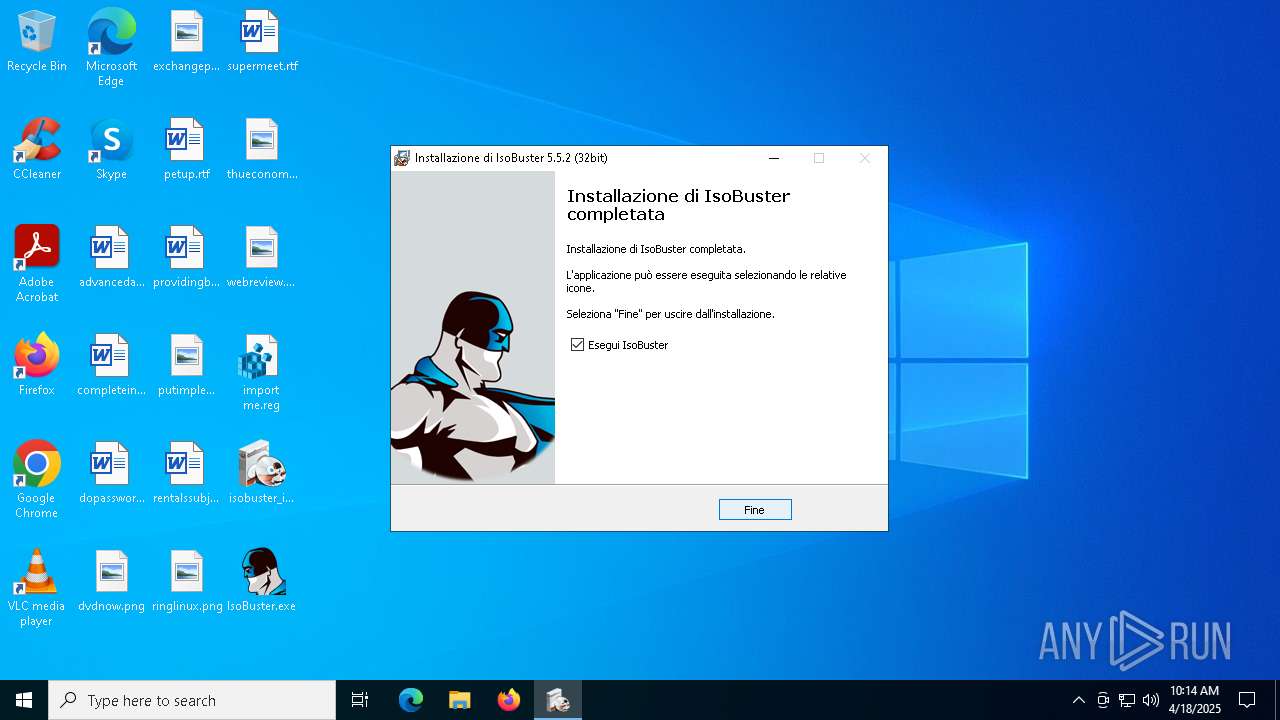Select the completein... Word document icon

(x=111, y=366)
